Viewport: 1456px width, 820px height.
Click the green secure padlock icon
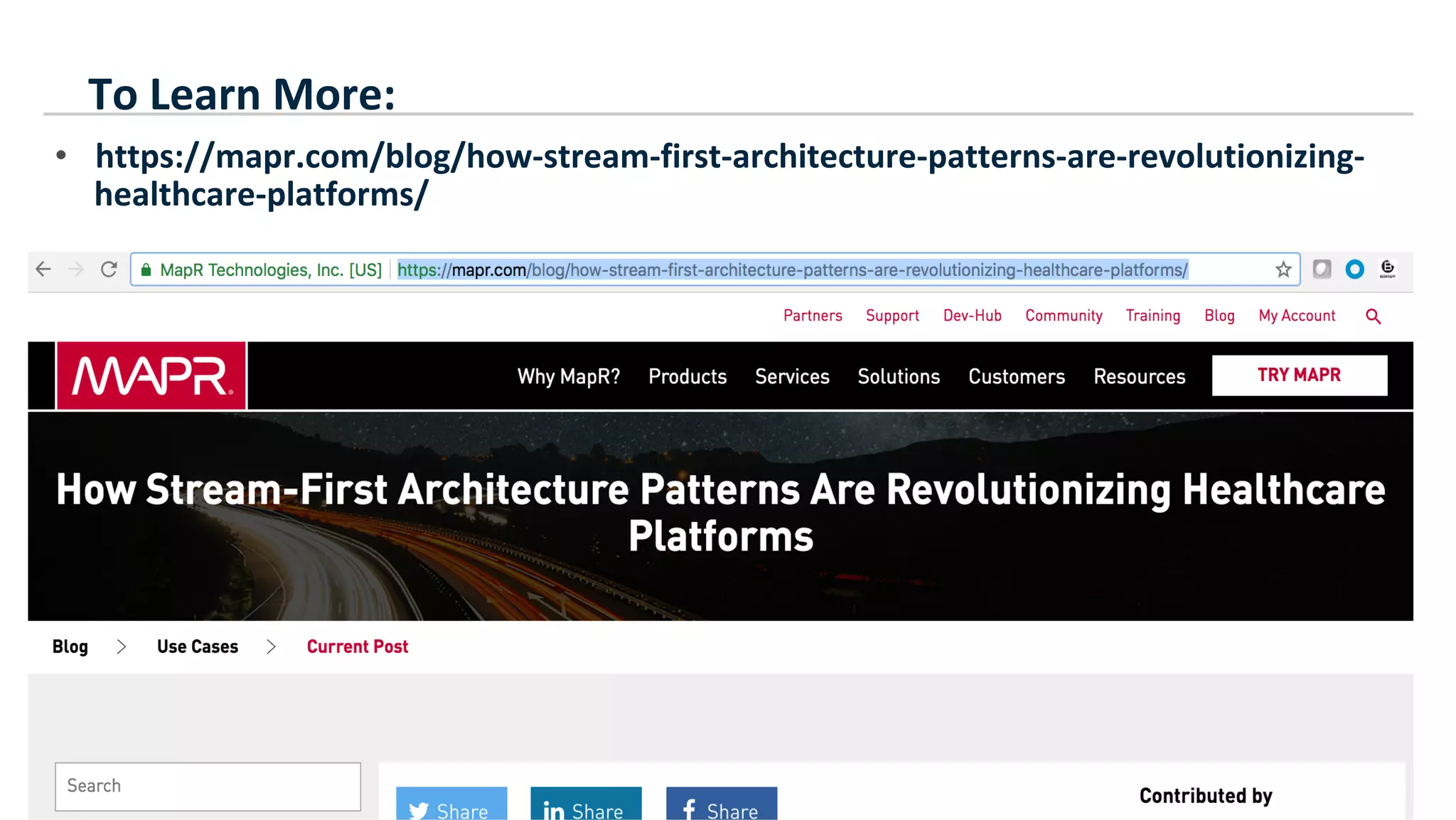pos(146,270)
